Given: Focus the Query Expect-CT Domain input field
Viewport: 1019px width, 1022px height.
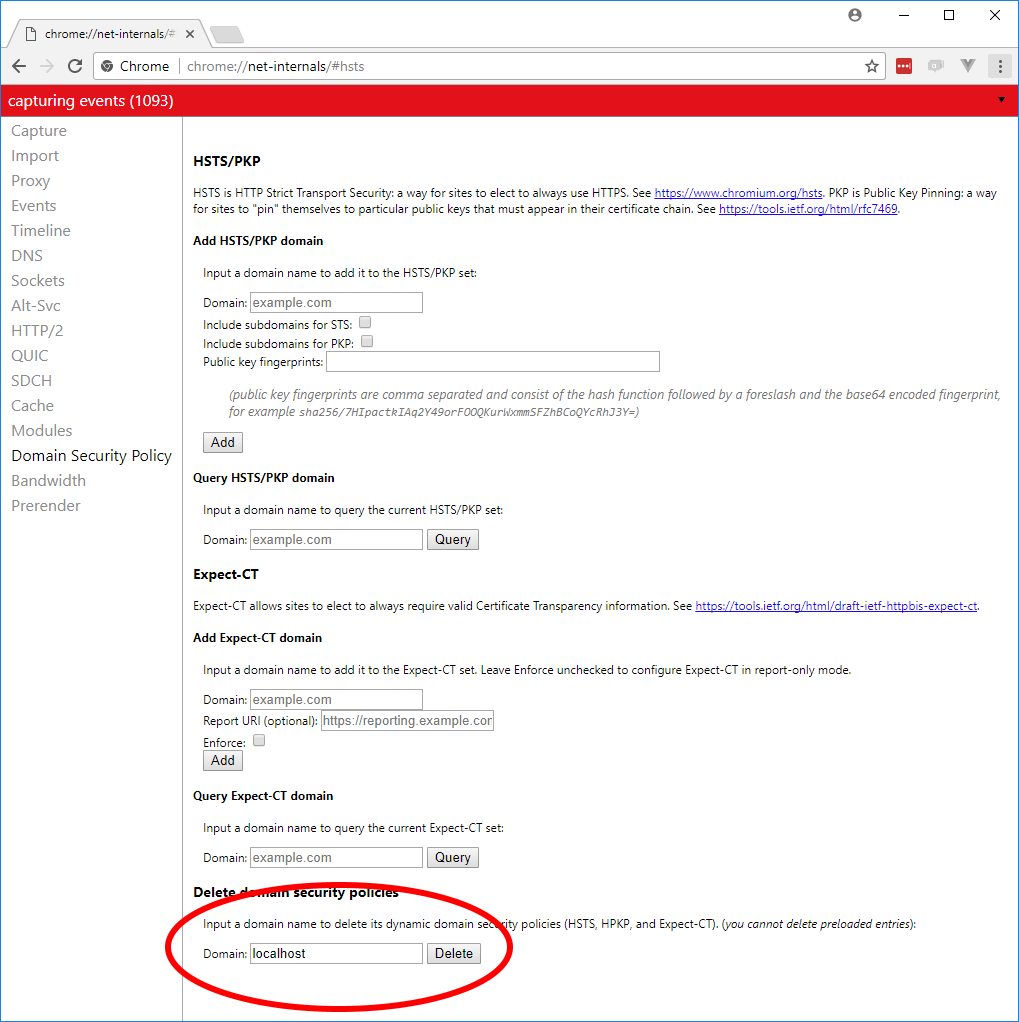Looking at the screenshot, I should 336,857.
